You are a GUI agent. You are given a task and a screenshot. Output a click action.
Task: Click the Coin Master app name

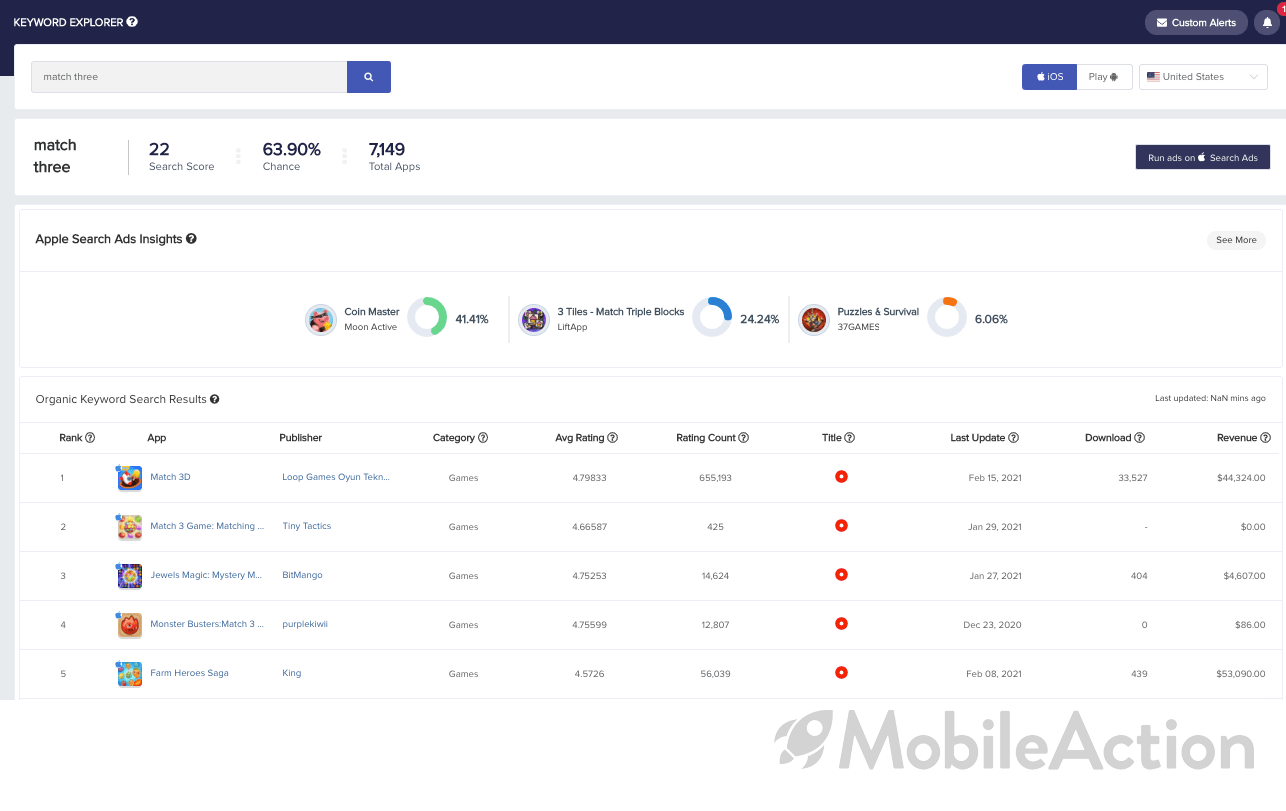click(372, 312)
